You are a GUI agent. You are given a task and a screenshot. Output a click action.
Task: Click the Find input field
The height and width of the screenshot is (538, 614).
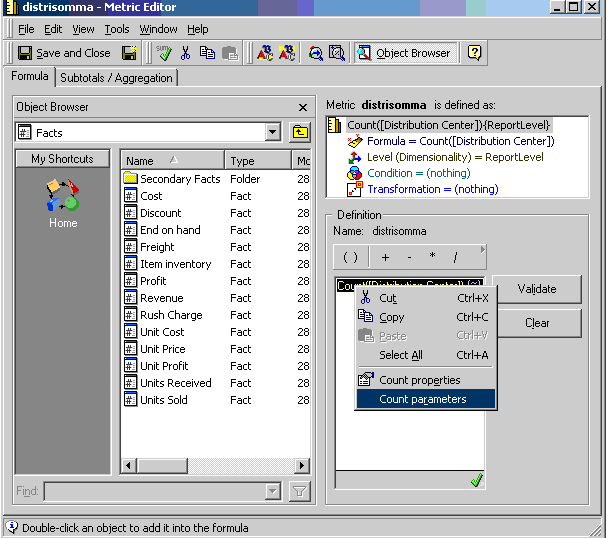tap(155, 491)
